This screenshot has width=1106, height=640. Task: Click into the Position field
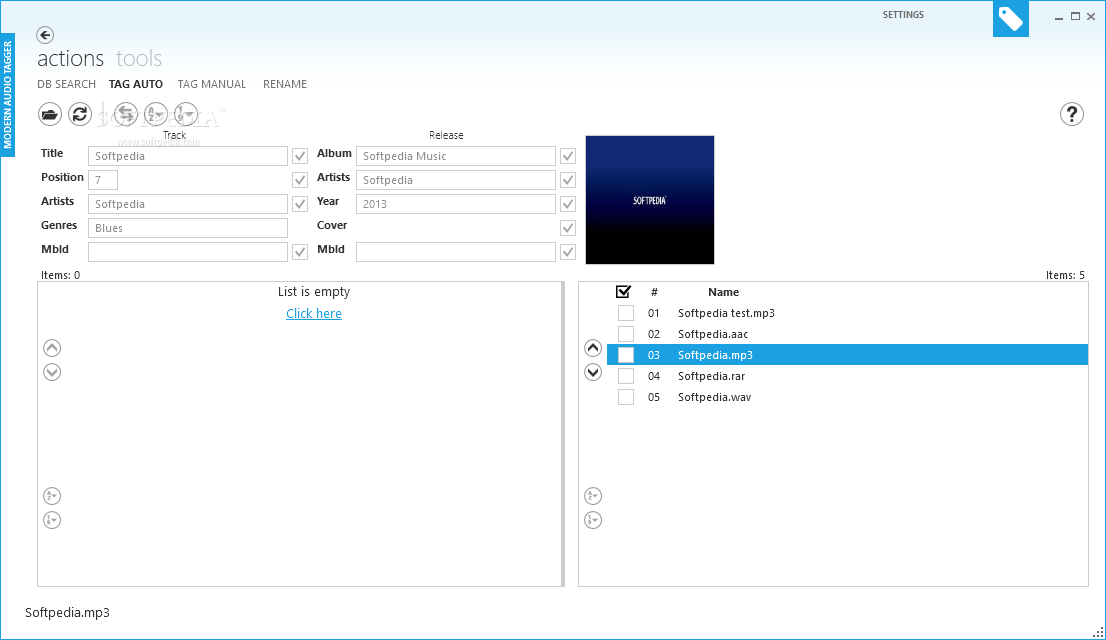(103, 180)
